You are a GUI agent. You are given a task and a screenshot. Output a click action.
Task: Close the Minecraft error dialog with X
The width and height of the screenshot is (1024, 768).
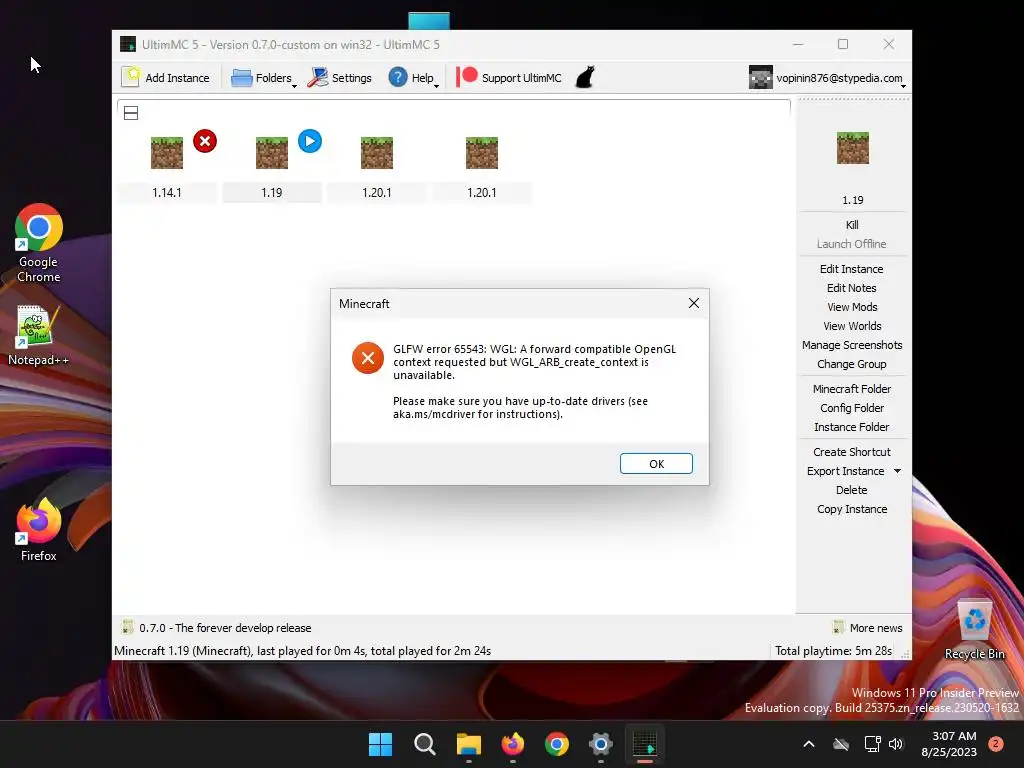point(694,303)
